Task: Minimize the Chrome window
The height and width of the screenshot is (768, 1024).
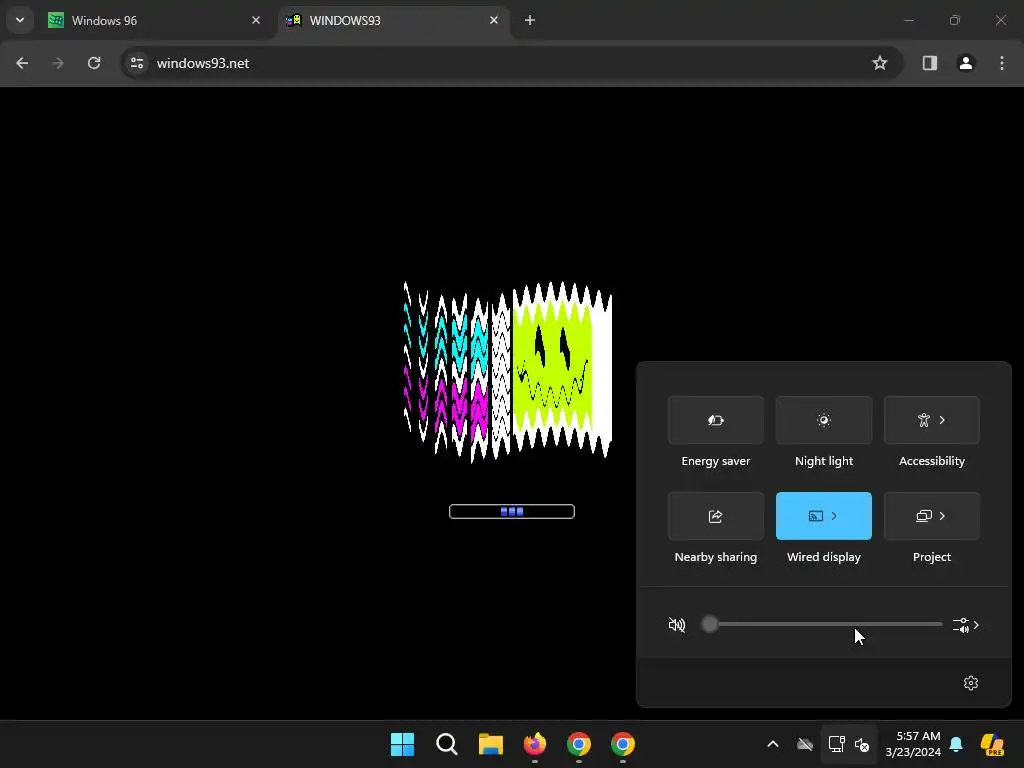Action: point(908,20)
